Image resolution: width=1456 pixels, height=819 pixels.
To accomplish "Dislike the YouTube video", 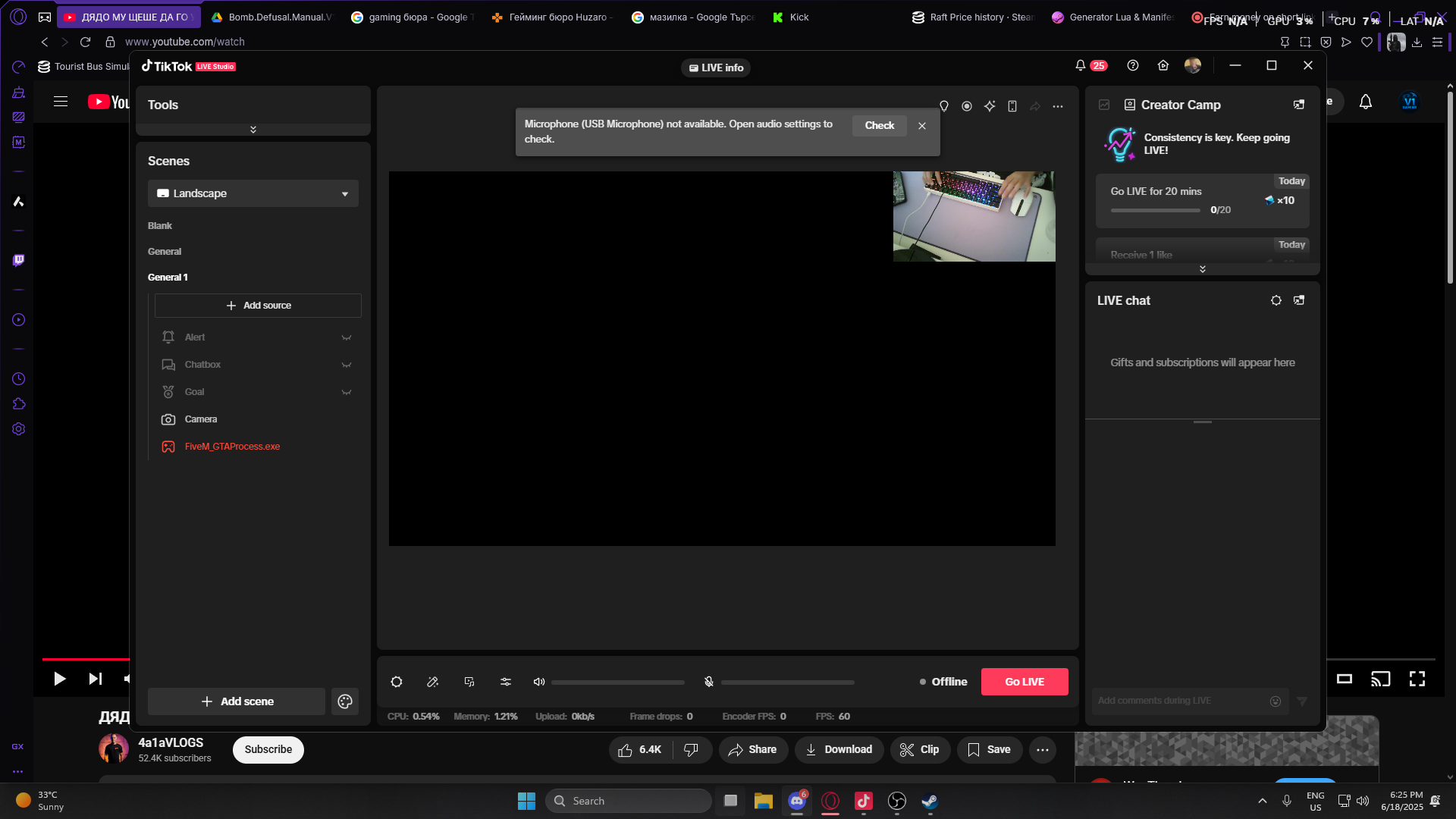I will (x=692, y=750).
